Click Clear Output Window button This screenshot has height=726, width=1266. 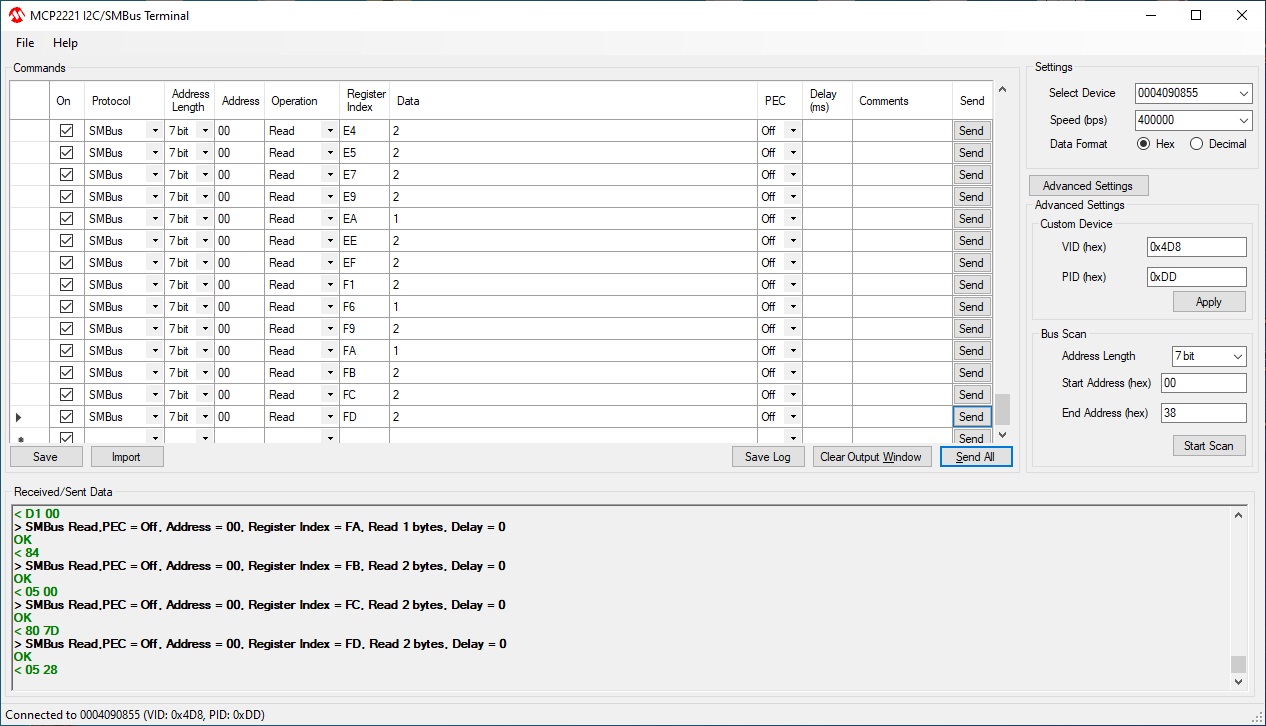point(870,457)
